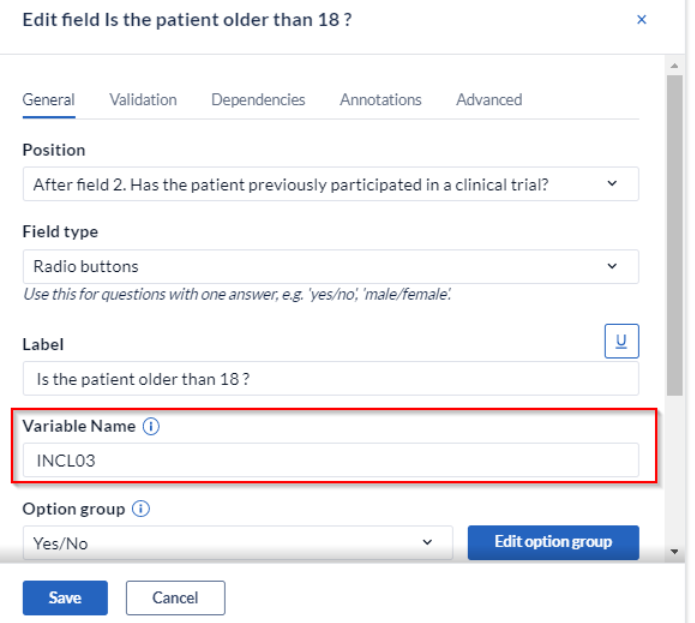Select the Annotations tab

point(381,100)
